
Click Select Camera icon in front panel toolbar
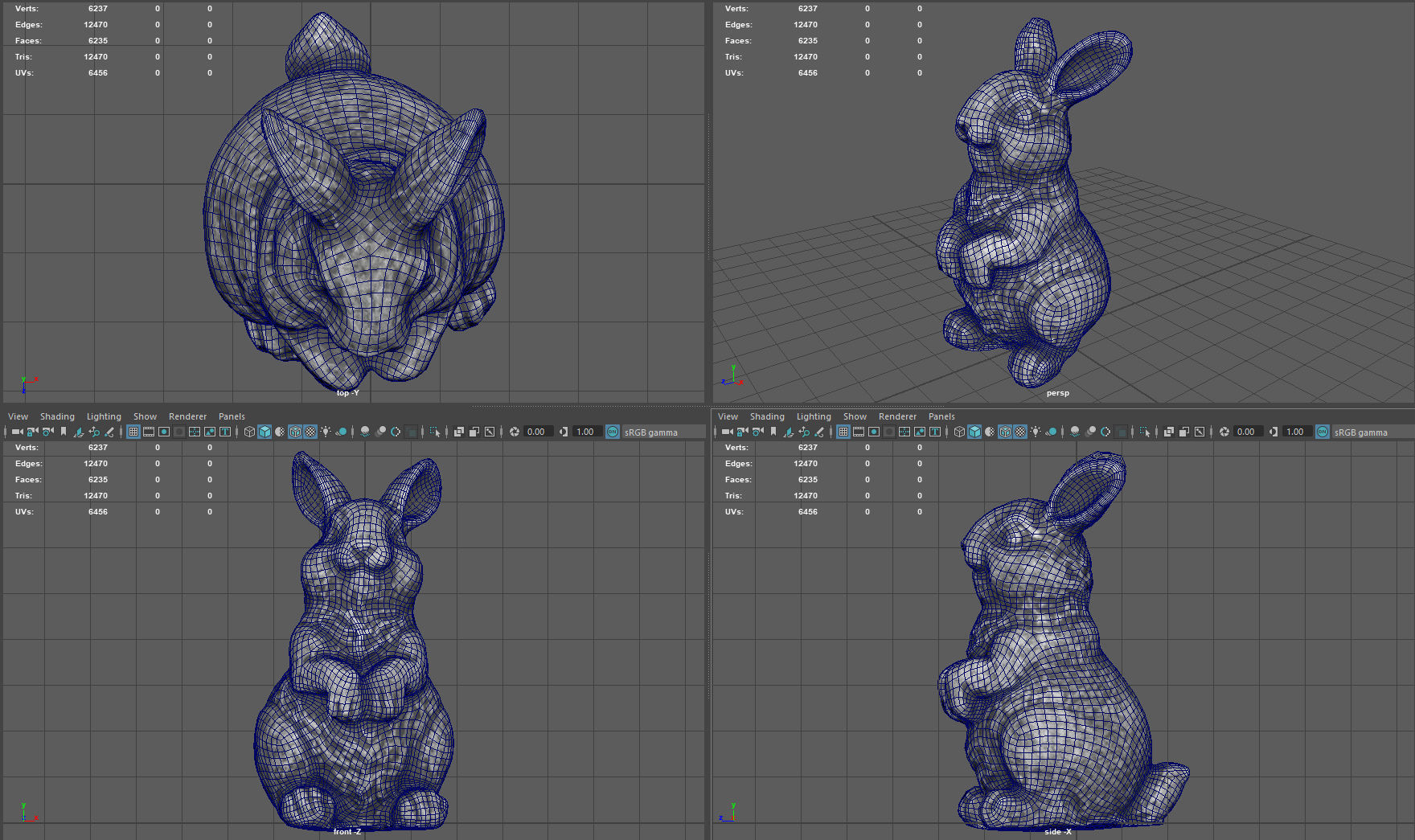tap(18, 432)
